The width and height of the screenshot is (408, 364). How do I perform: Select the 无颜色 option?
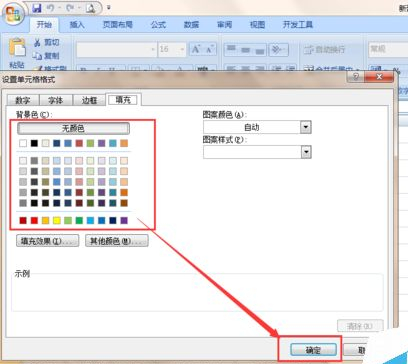[73, 128]
